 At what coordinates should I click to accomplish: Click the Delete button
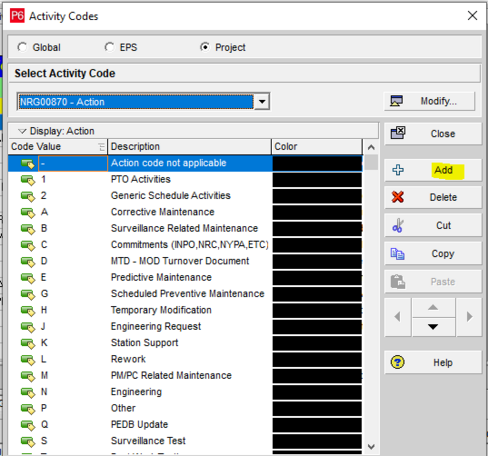433,197
